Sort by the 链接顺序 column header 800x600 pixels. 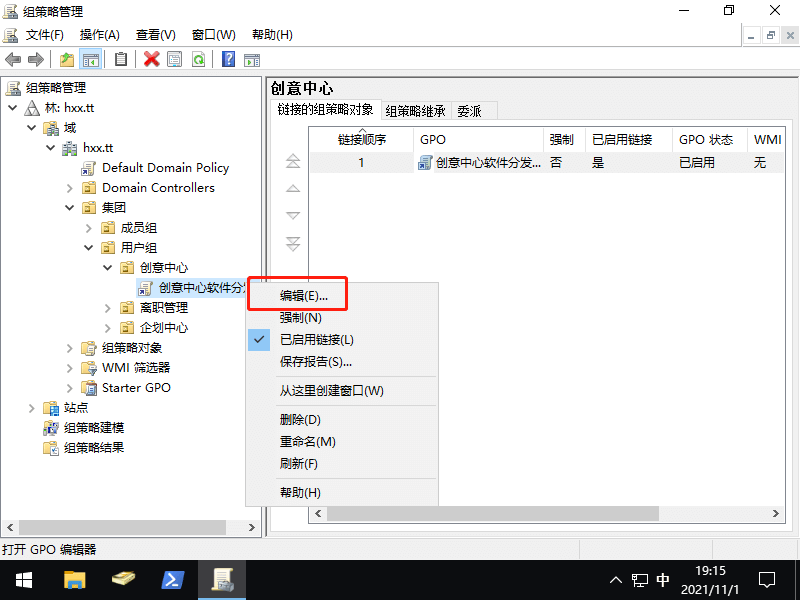[x=362, y=140]
